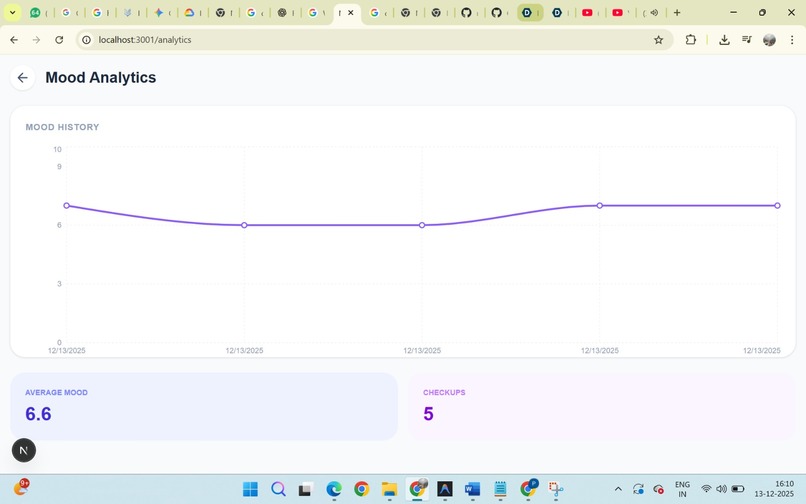Reload the analytics page
The image size is (806, 504).
59,40
